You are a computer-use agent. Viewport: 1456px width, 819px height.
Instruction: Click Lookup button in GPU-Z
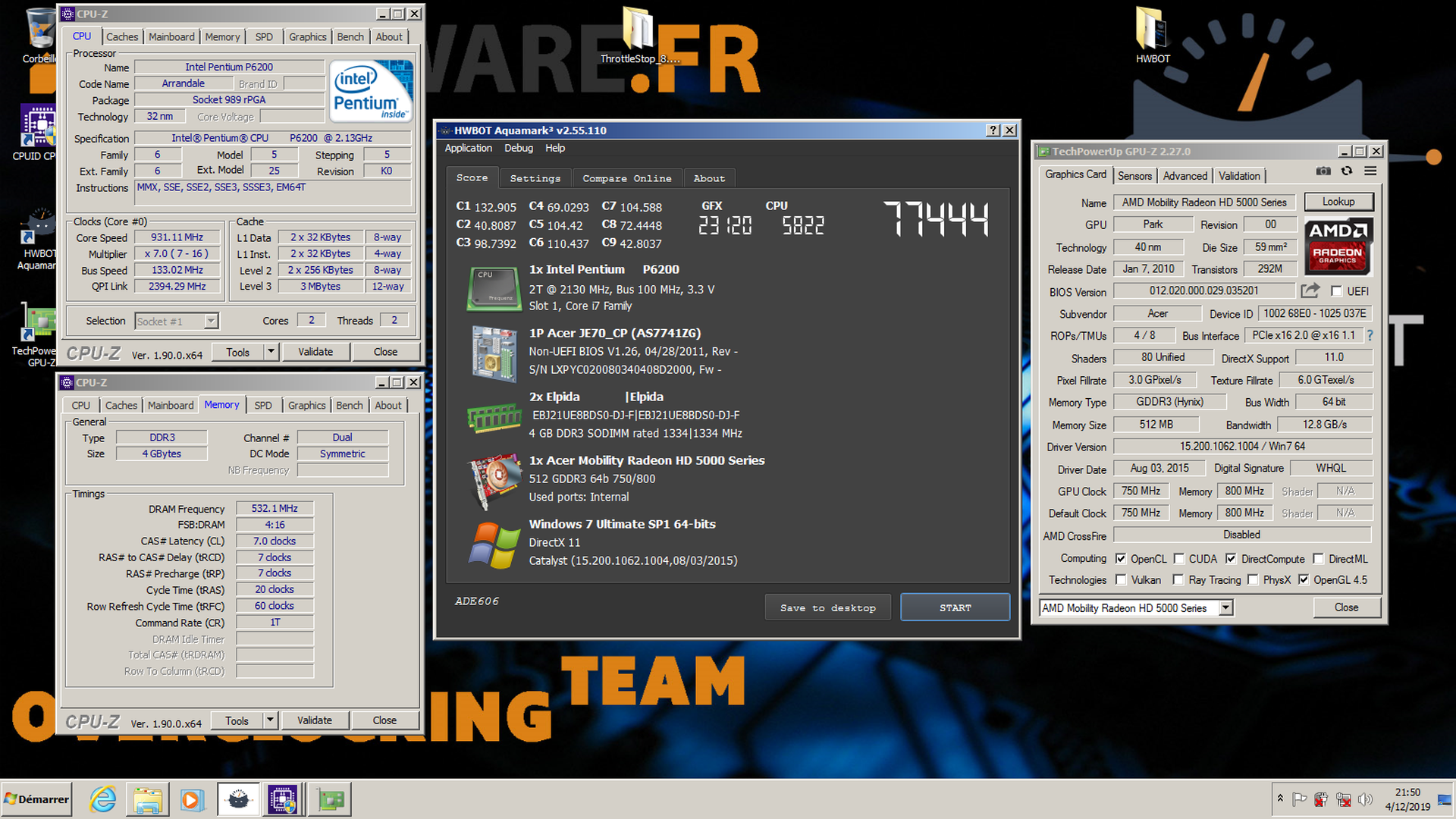coord(1338,202)
